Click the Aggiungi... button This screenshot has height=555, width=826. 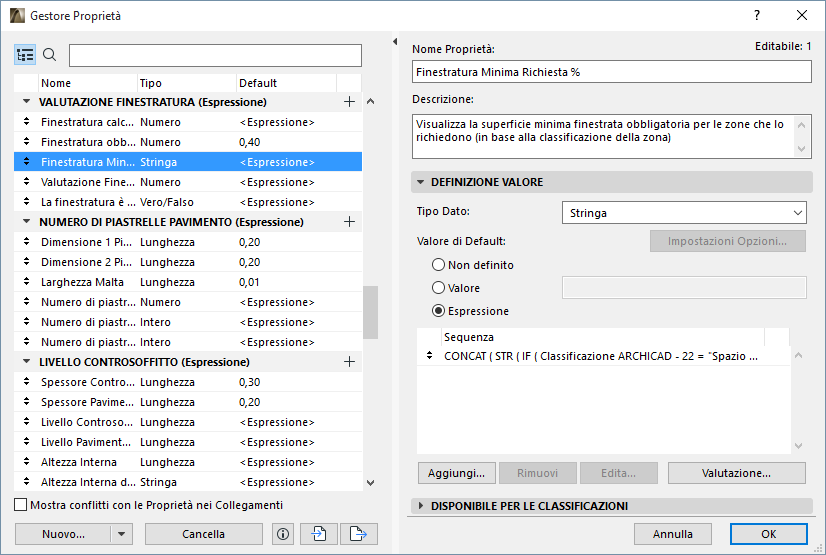(457, 473)
